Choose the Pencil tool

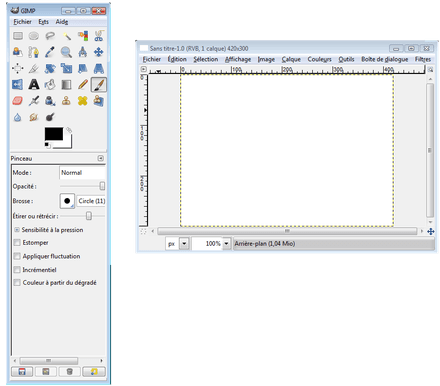(x=83, y=85)
